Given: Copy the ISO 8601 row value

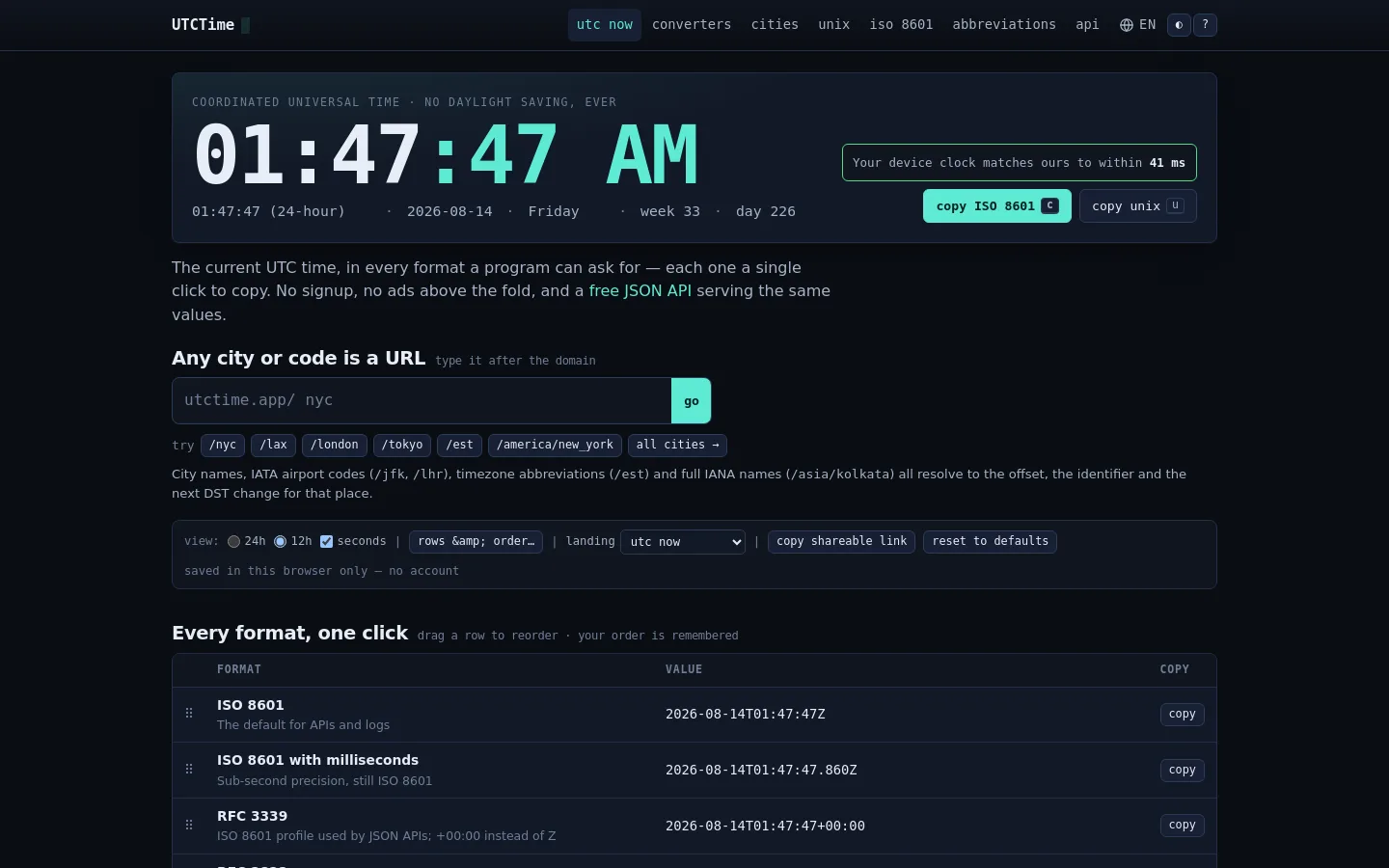Looking at the screenshot, I should pyautogui.click(x=1182, y=715).
